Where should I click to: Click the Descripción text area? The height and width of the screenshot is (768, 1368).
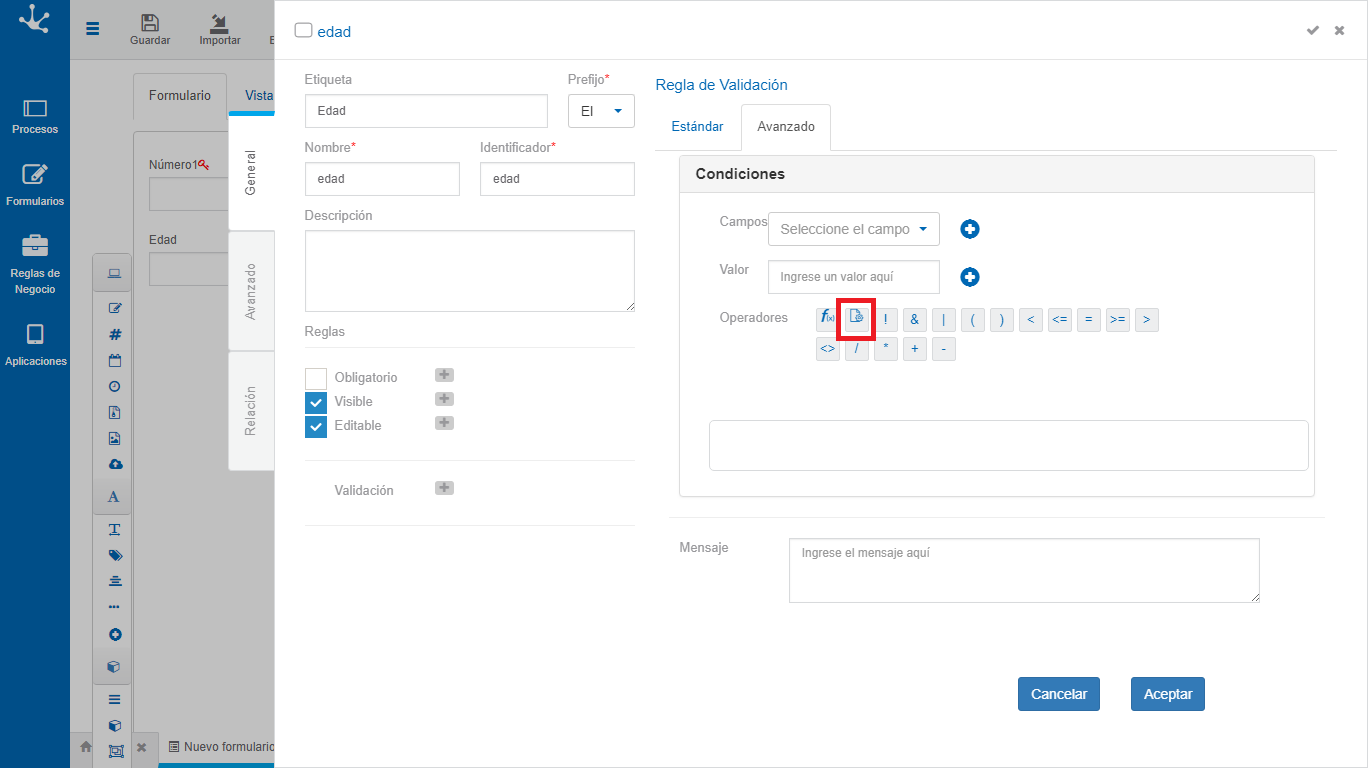coord(470,271)
